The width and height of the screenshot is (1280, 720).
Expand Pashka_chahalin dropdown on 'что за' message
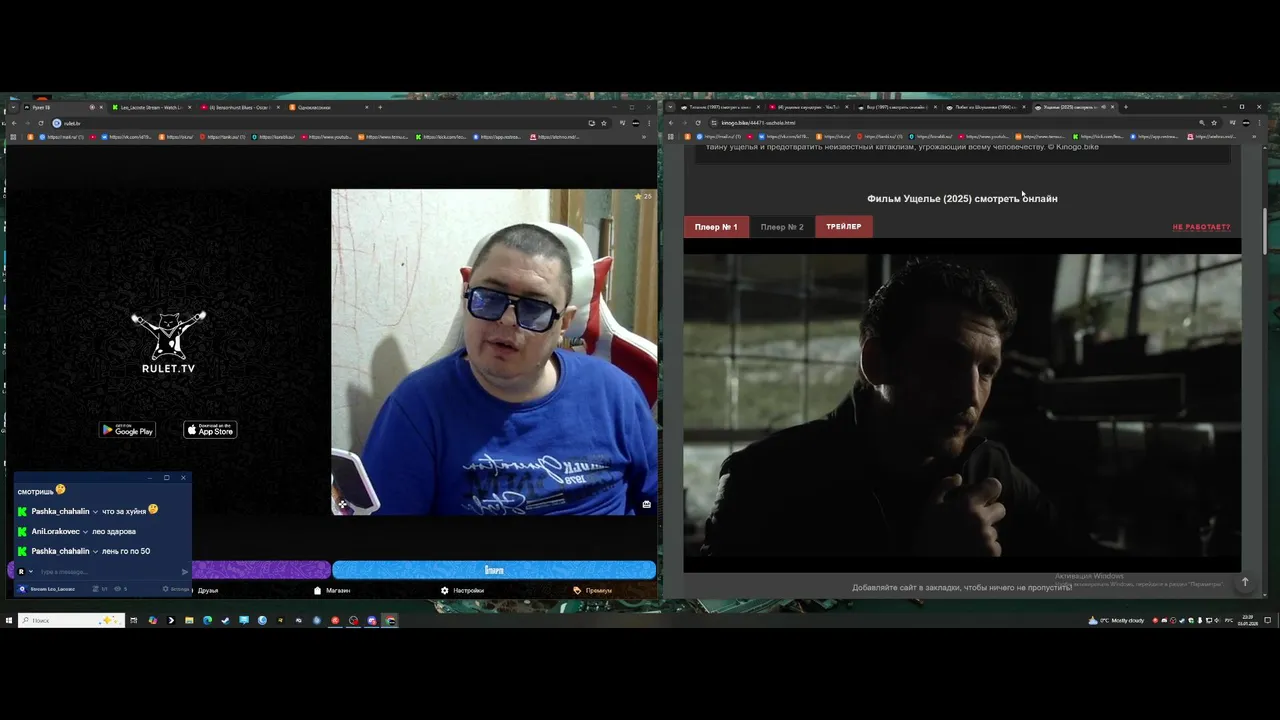pos(95,511)
